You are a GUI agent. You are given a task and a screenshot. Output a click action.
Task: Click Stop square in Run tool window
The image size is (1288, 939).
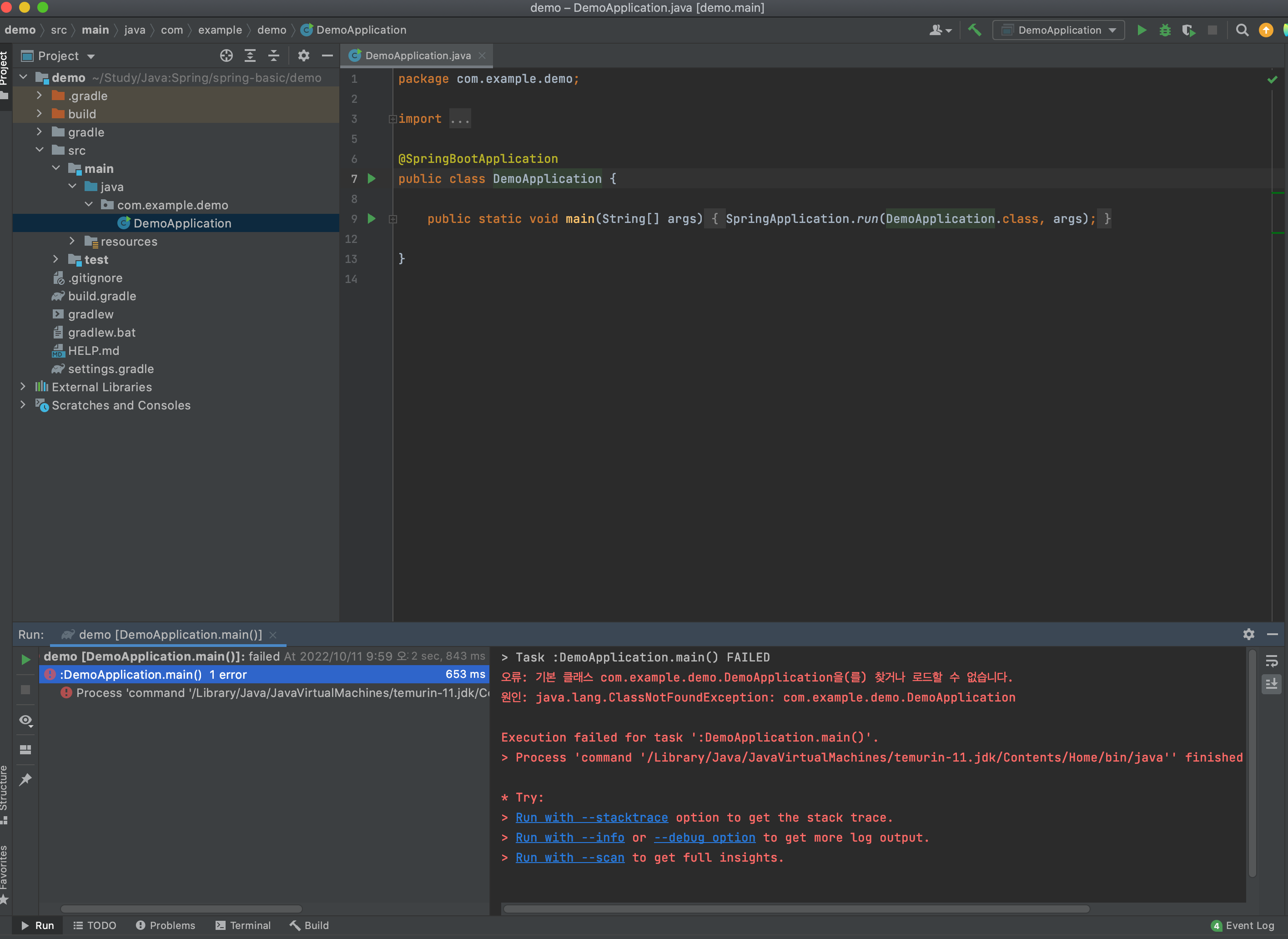pyautogui.click(x=25, y=690)
